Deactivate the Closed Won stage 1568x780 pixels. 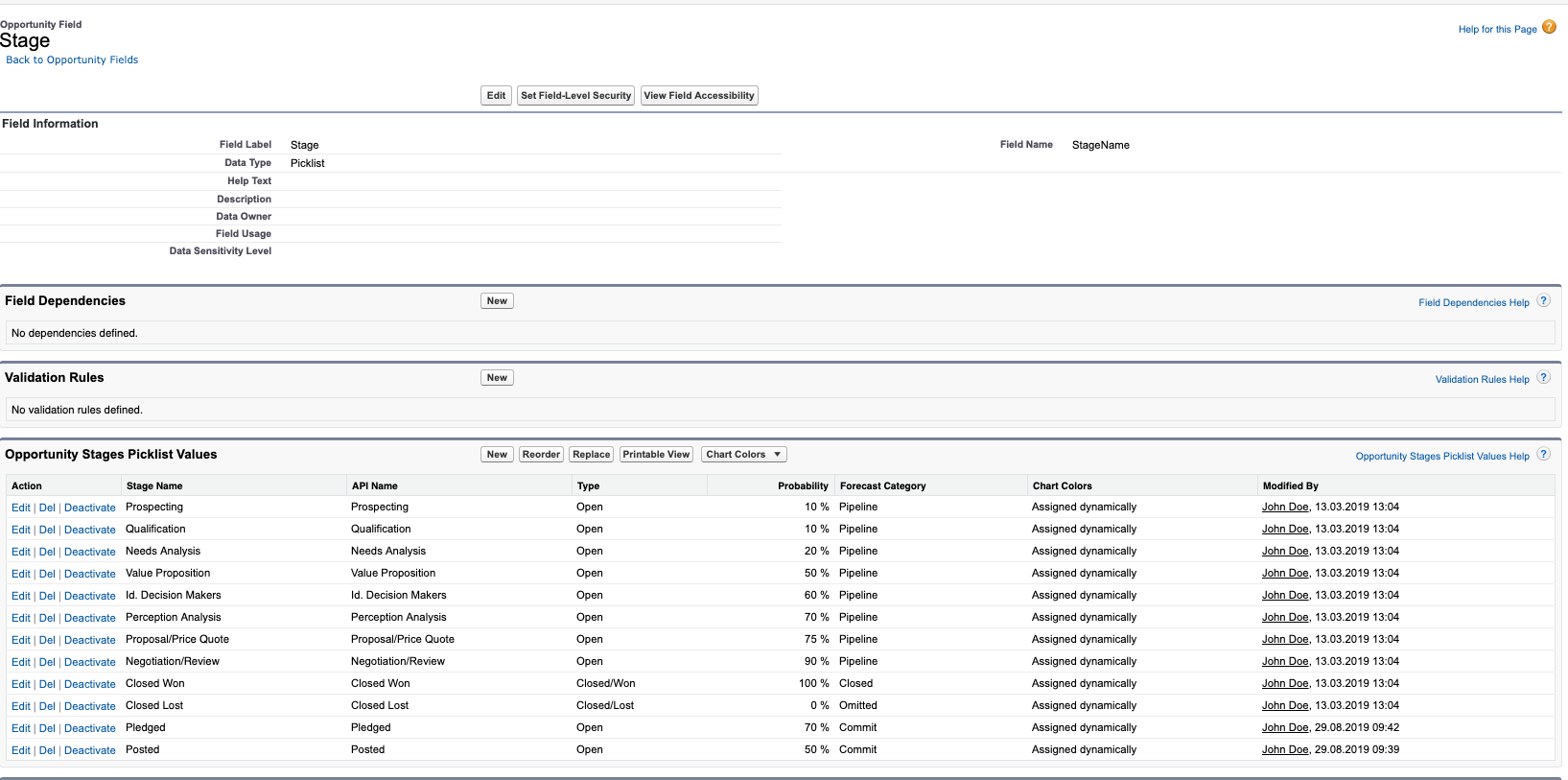pyautogui.click(x=90, y=684)
